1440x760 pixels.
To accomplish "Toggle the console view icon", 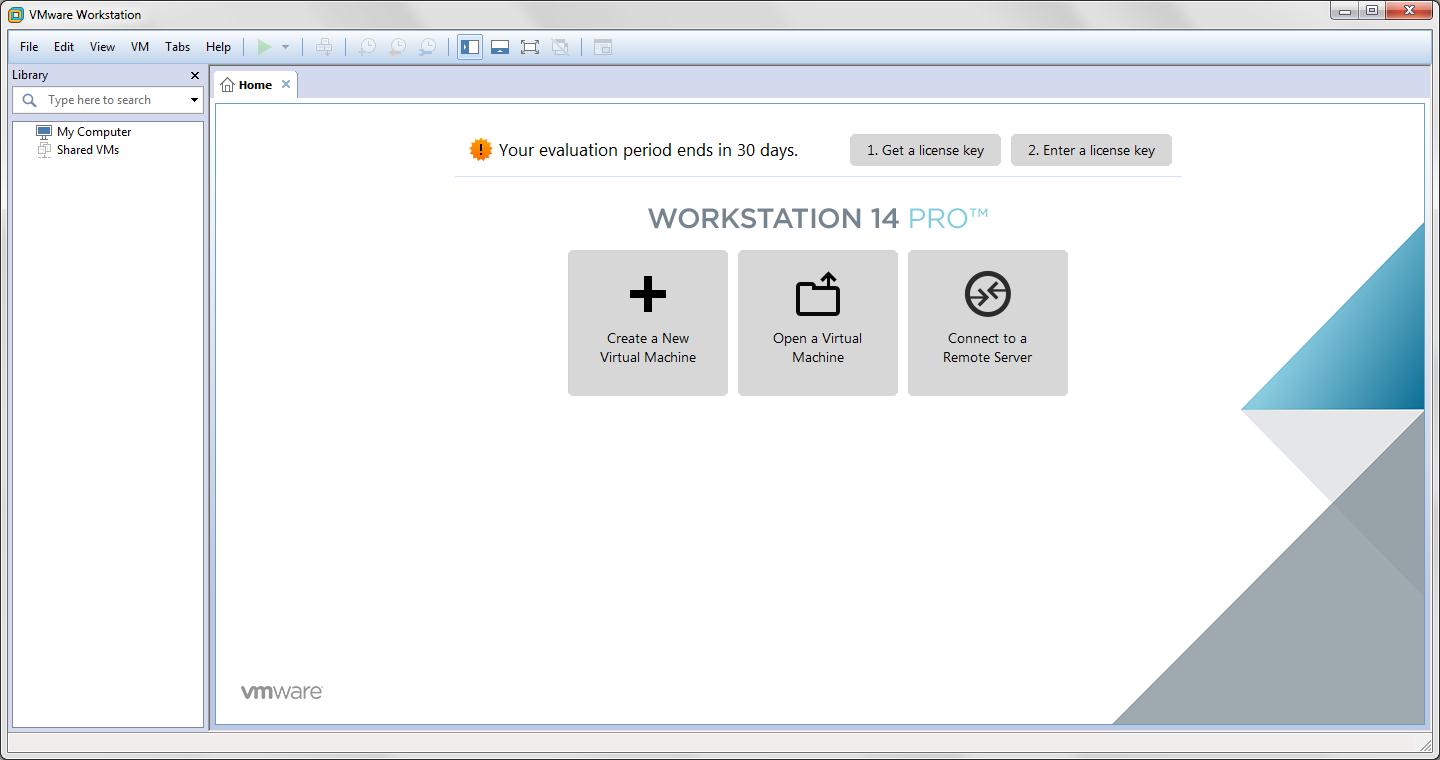I will [603, 46].
